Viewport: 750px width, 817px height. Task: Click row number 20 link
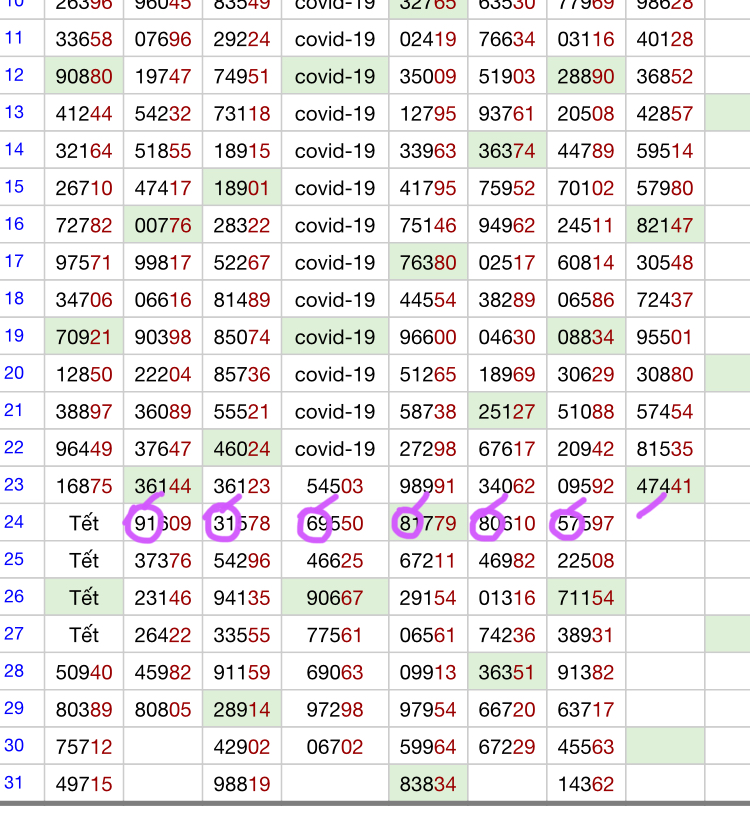pyautogui.click(x=14, y=373)
